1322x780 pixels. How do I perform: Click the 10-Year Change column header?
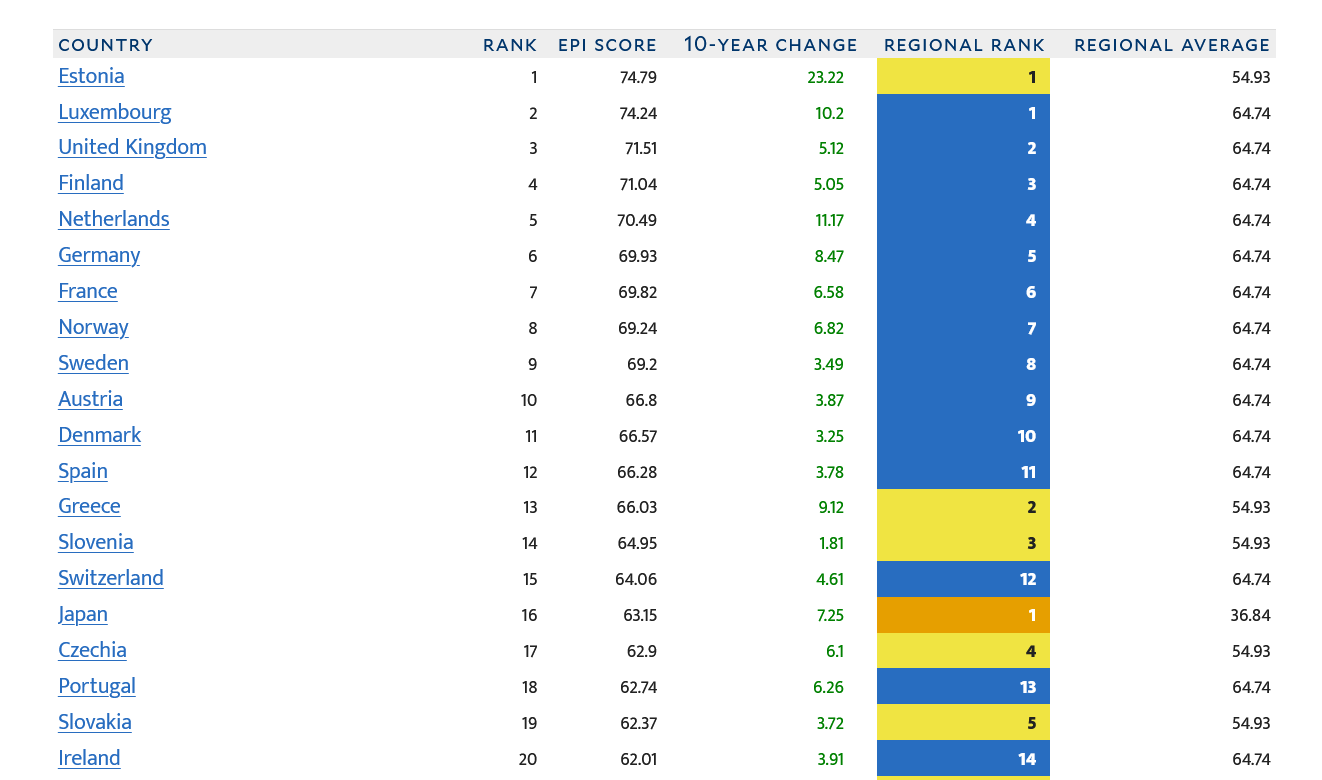(x=771, y=45)
